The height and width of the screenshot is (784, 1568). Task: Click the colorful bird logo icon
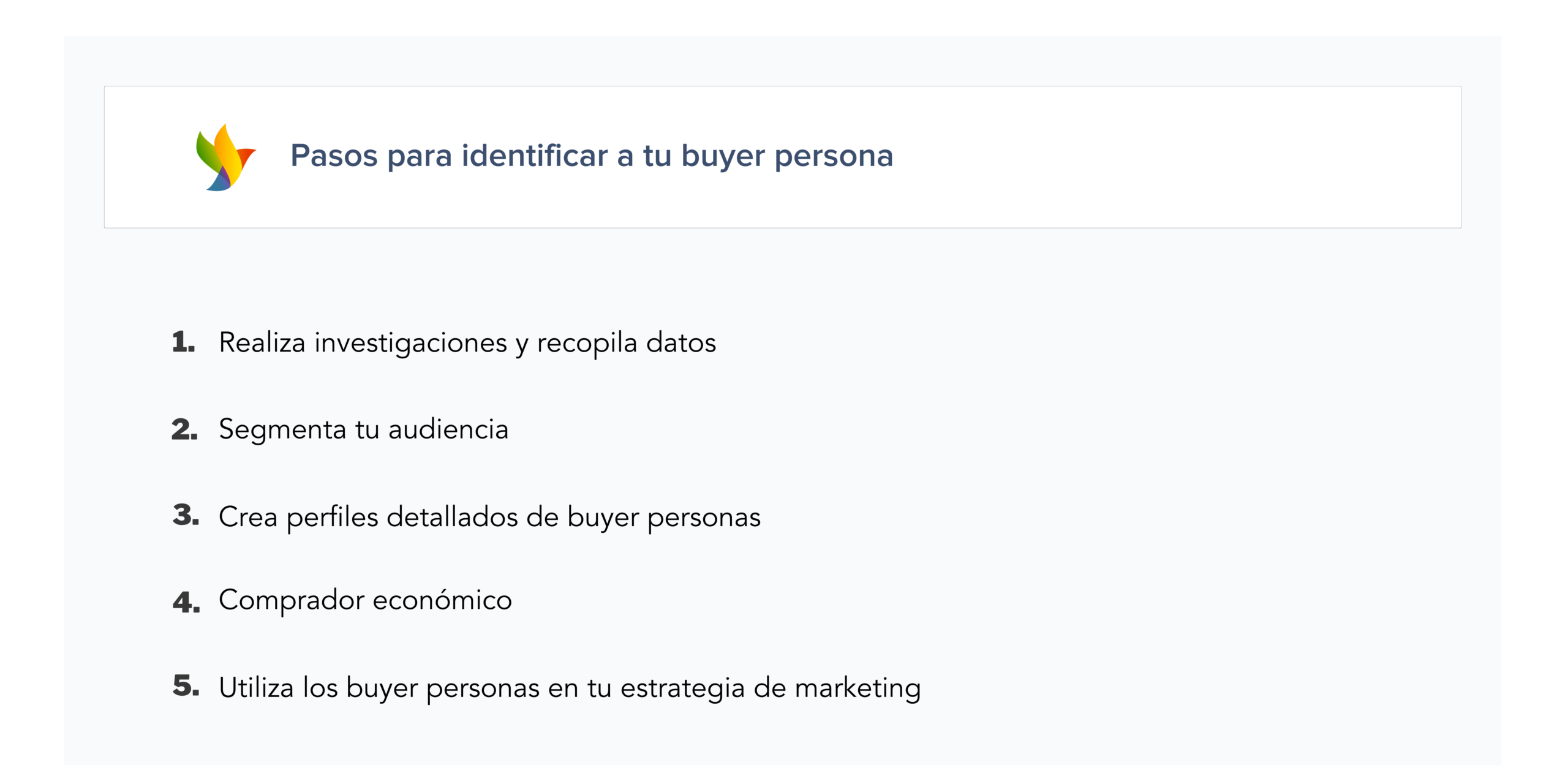[224, 158]
